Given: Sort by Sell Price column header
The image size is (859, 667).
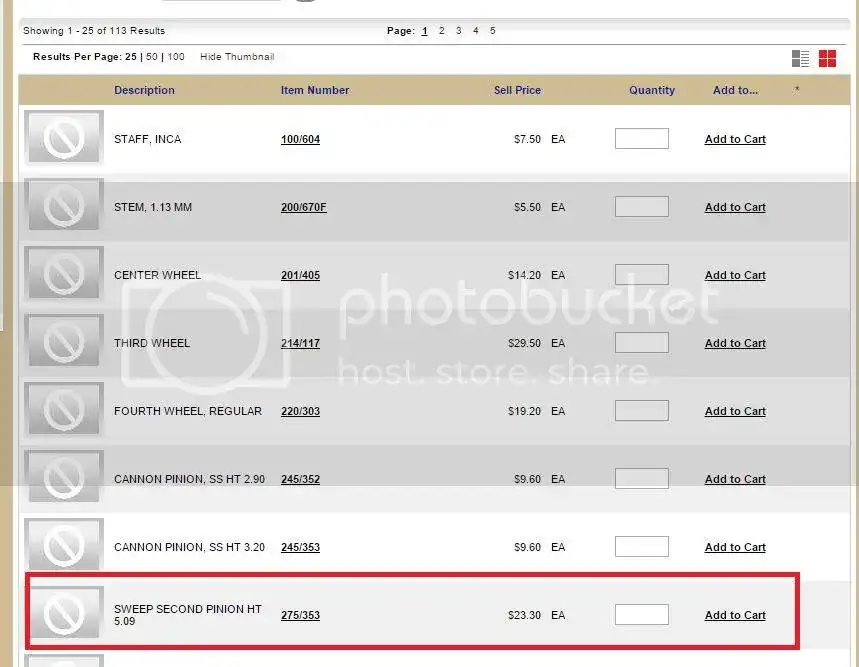Looking at the screenshot, I should [x=517, y=90].
